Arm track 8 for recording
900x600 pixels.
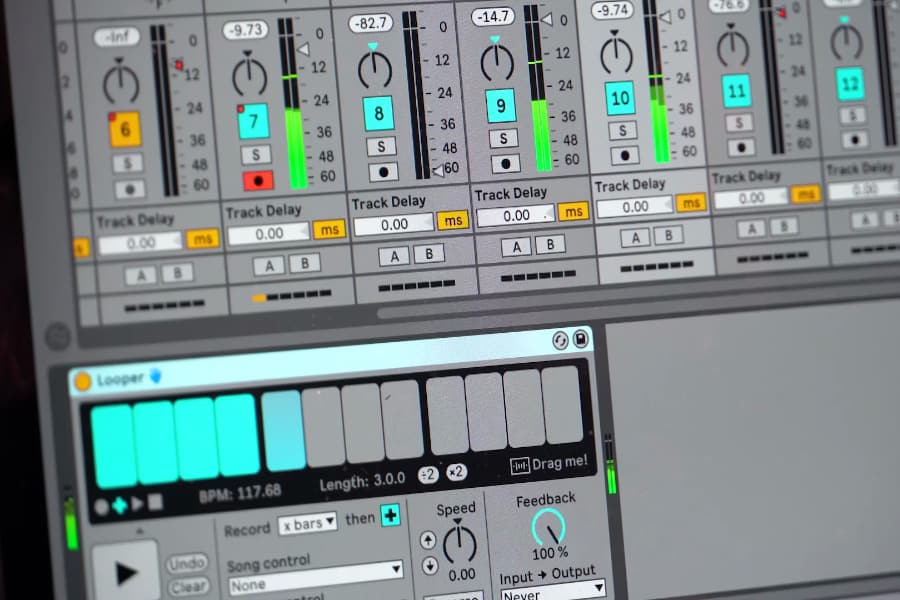(383, 172)
